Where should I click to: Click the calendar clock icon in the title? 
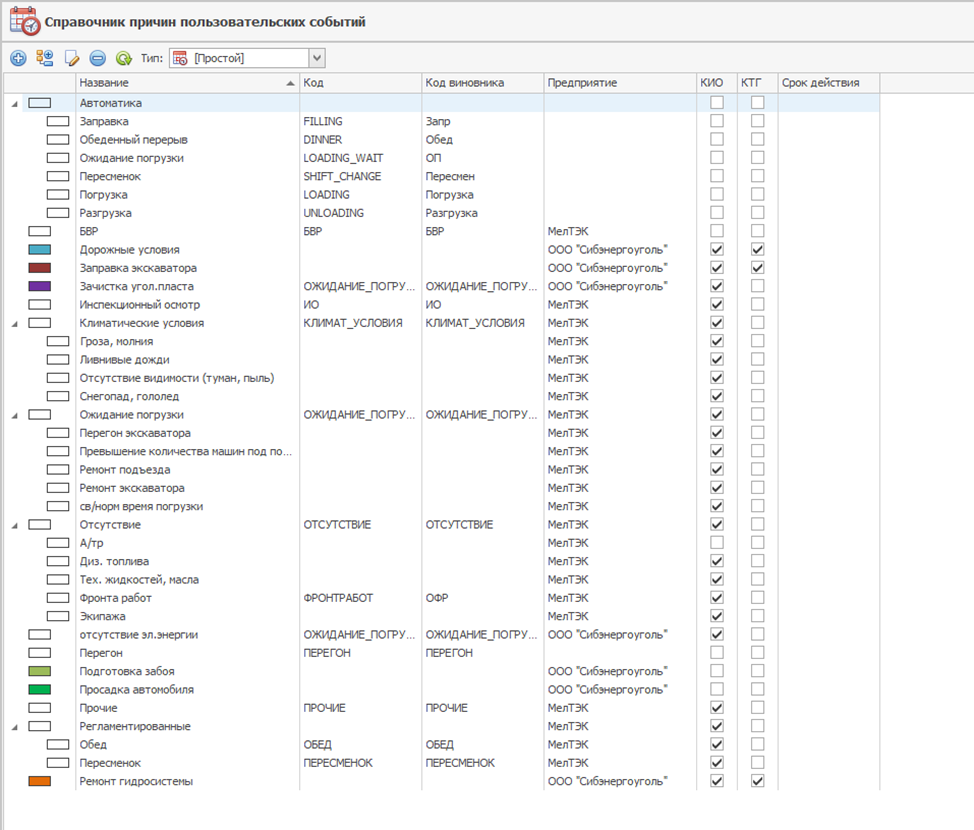click(x=23, y=20)
